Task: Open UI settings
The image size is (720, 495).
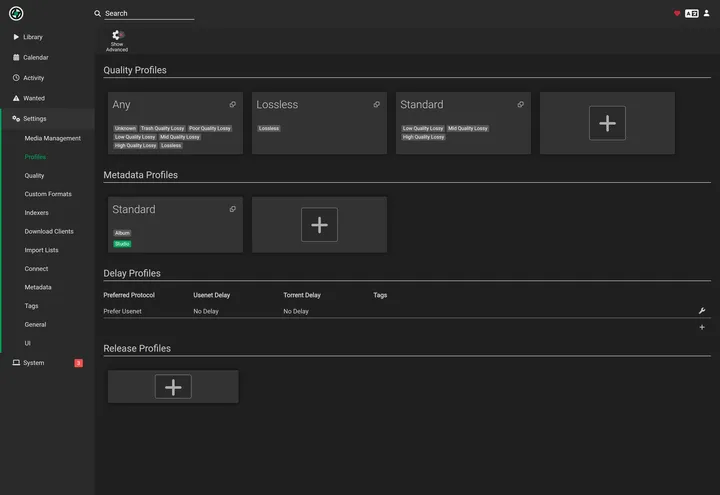Action: [x=28, y=343]
